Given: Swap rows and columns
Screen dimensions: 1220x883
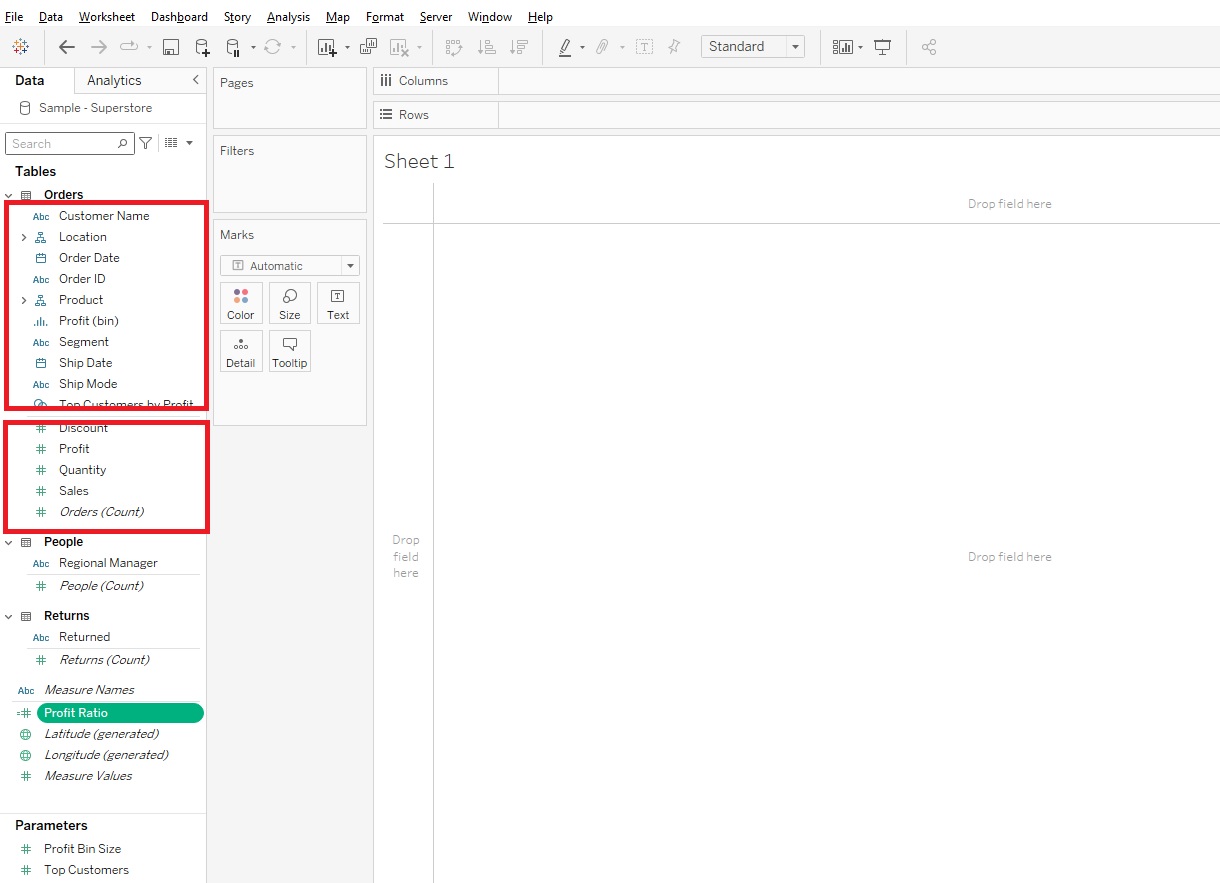Looking at the screenshot, I should tap(454, 47).
